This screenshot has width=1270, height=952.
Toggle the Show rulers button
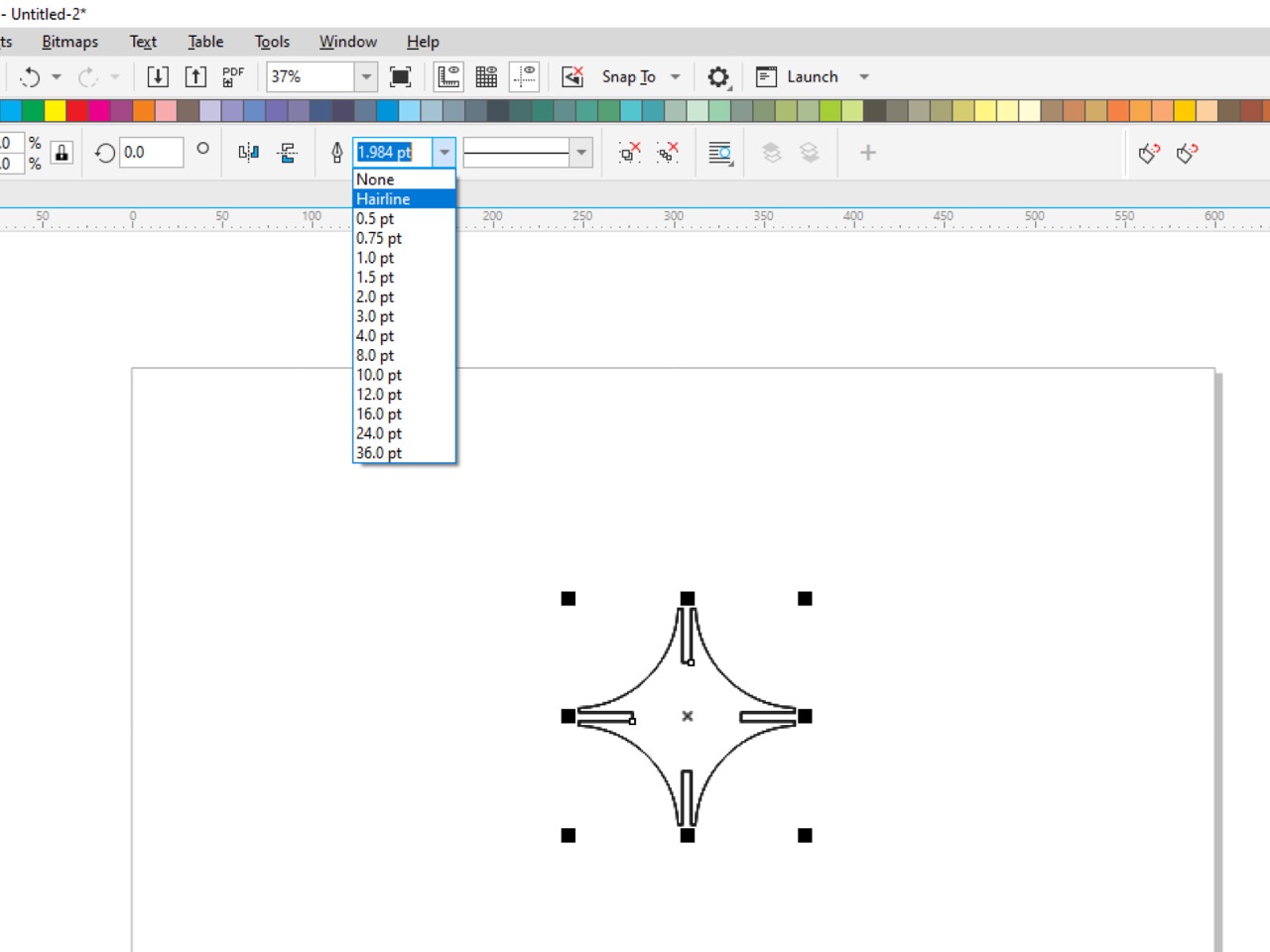click(448, 77)
